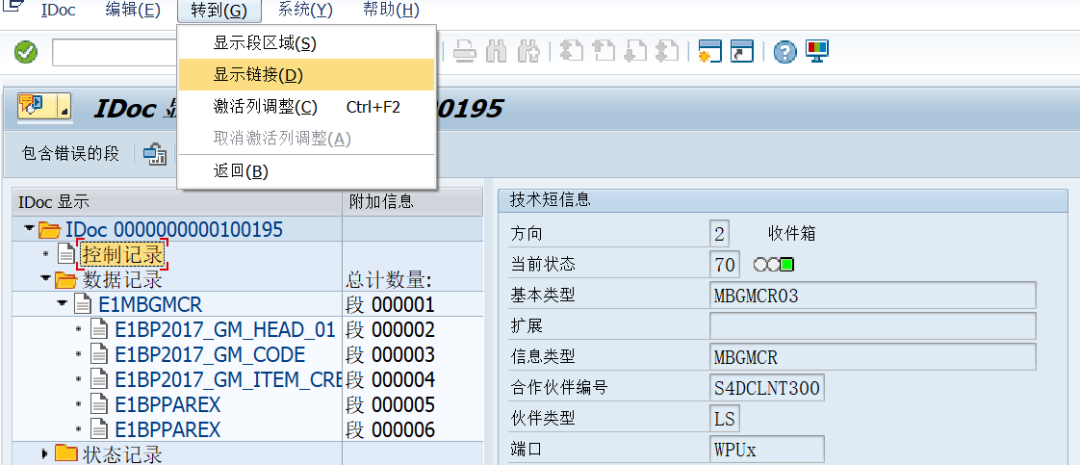1080x465 pixels.
Task: Click the 伙伴类型 field LS
Action: tap(725, 418)
